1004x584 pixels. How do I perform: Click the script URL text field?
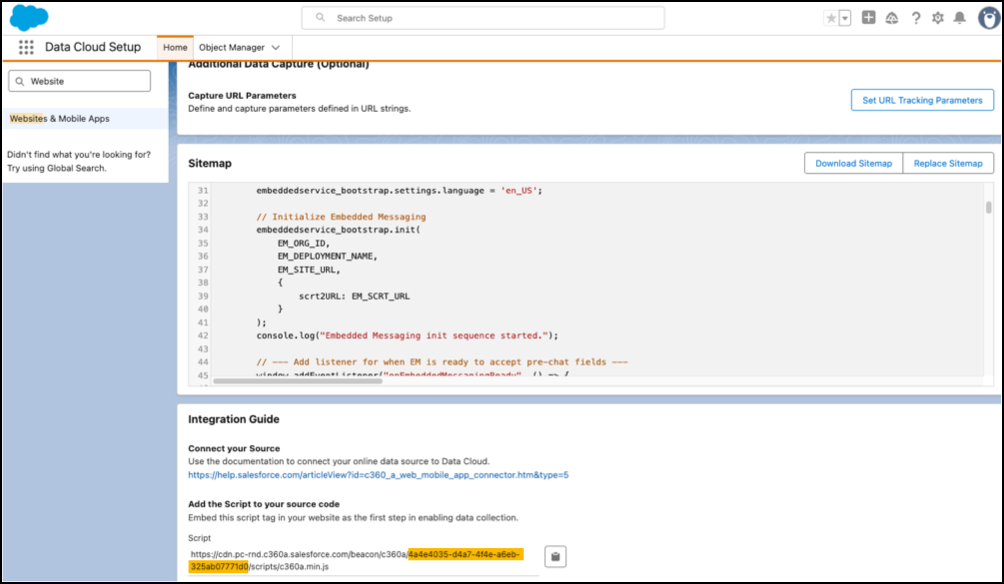[363, 560]
